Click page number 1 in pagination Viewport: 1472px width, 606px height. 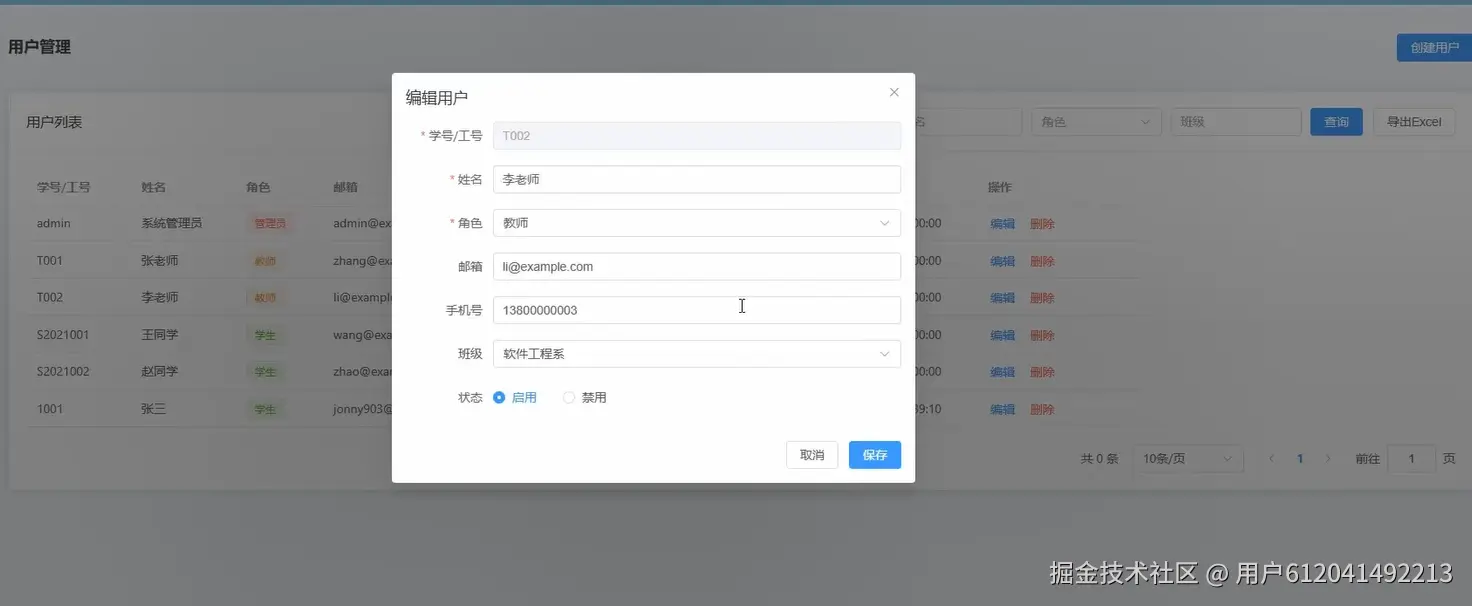pos(1300,458)
